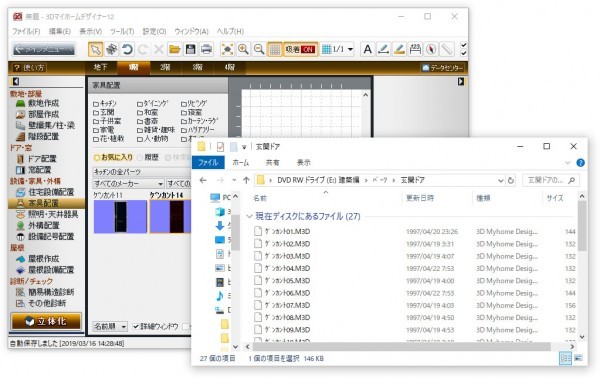Click the zoom in magnifier icon

click(243, 49)
